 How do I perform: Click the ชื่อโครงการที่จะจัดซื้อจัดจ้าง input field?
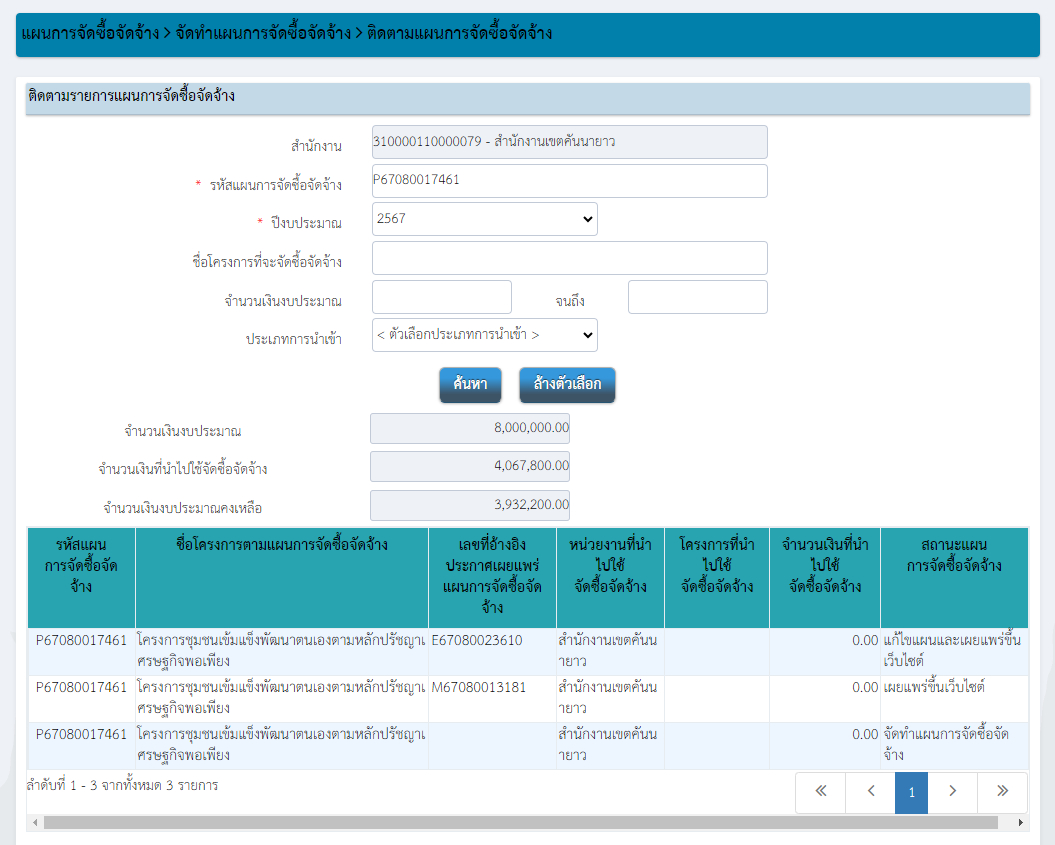click(569, 258)
